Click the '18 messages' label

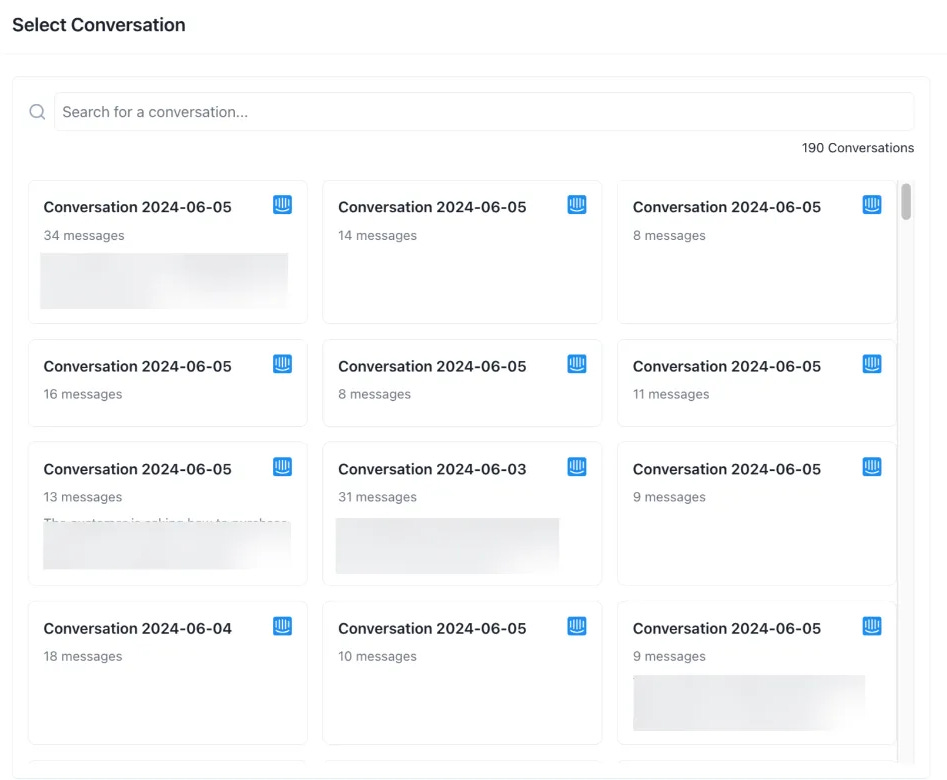[x=83, y=657]
